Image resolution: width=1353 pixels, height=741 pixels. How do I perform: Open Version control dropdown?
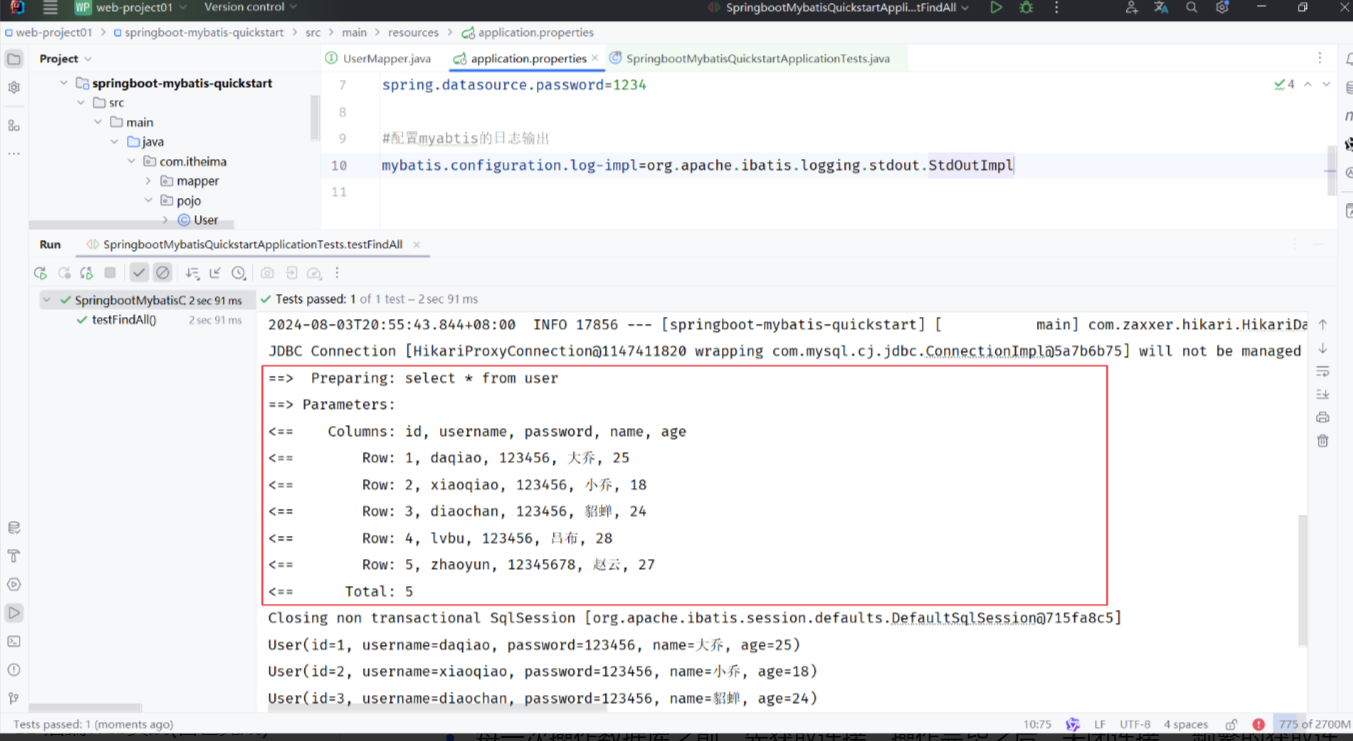point(251,8)
